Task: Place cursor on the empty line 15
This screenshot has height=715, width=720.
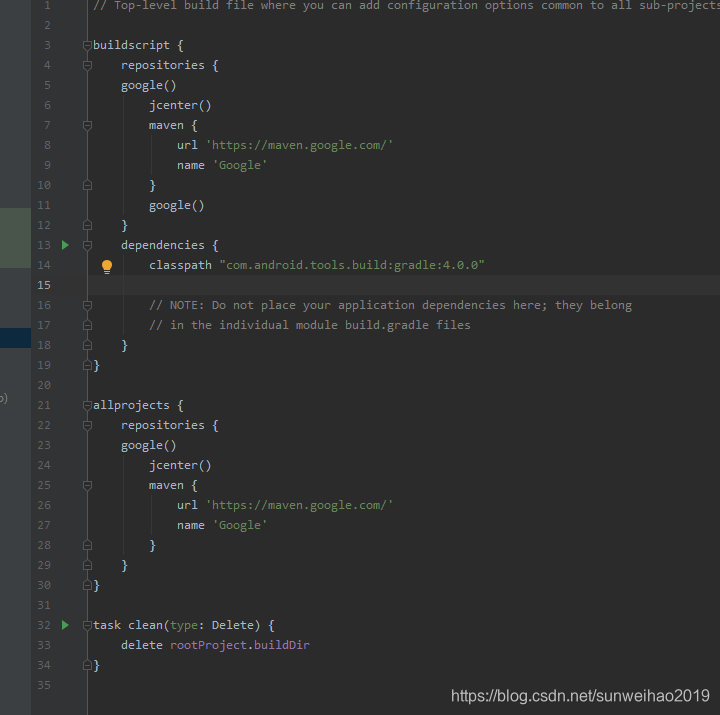Action: 404,285
